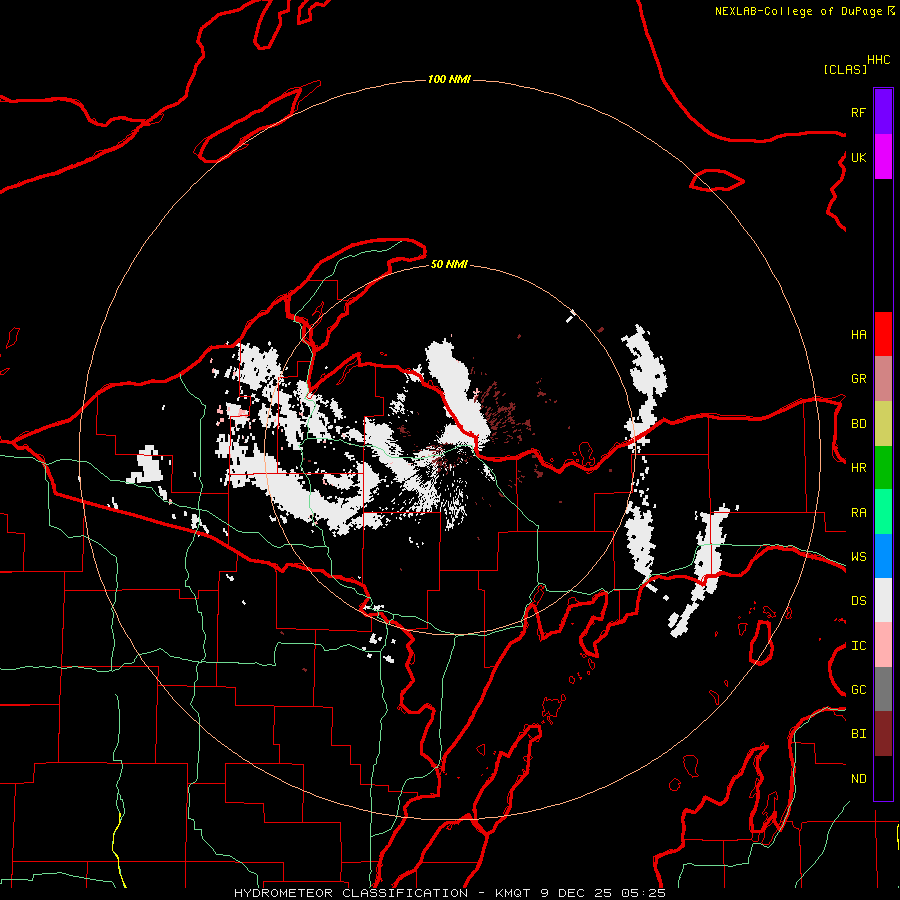Image resolution: width=900 pixels, height=900 pixels.
Task: Click the '100 NMI' range ring label
Action: pos(449,79)
